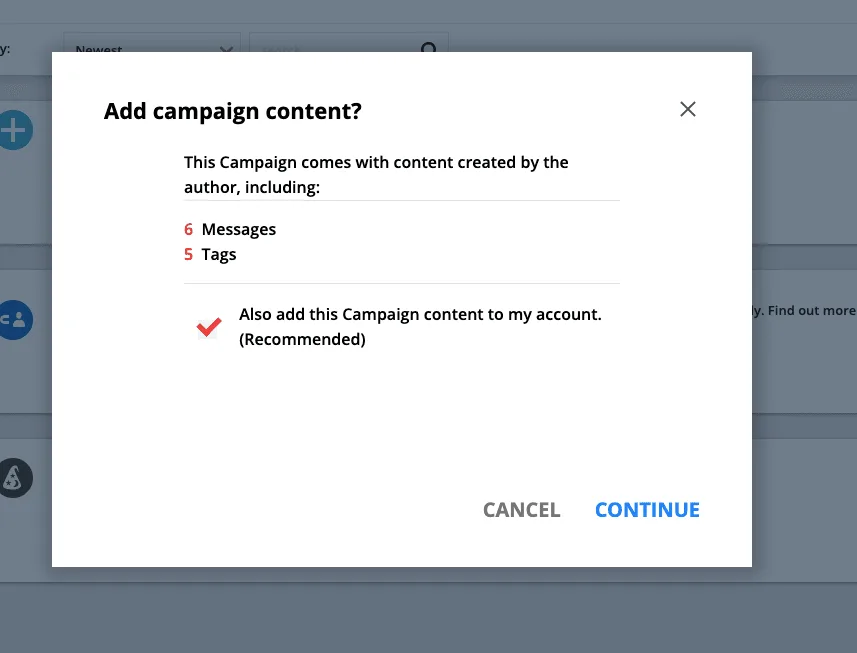Open the Newest sort dropdown behind dialog

(151, 44)
